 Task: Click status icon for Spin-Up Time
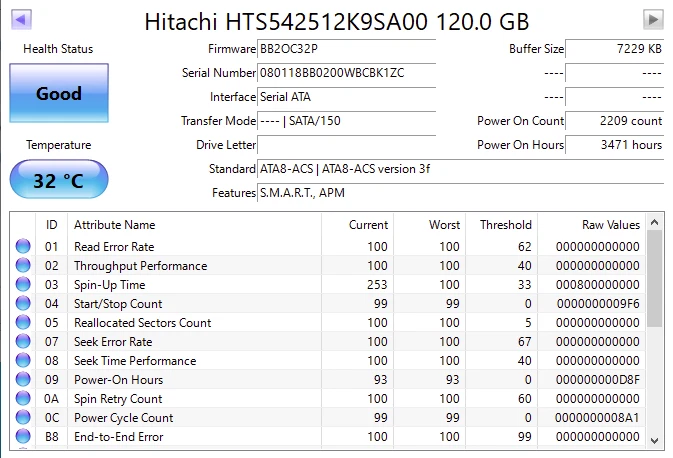pos(23,284)
